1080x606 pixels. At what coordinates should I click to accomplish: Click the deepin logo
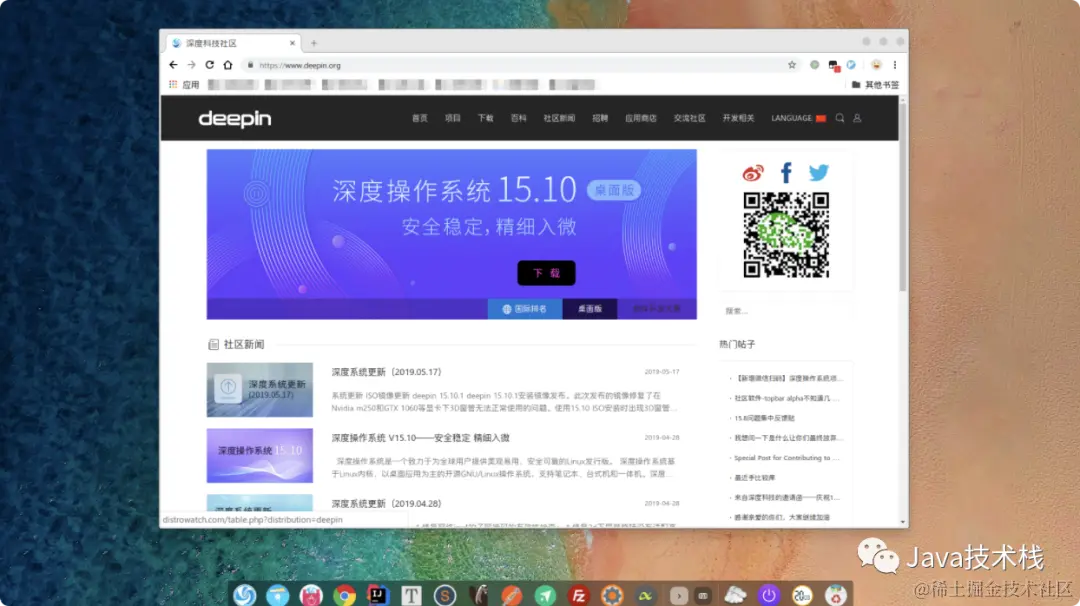pyautogui.click(x=235, y=118)
